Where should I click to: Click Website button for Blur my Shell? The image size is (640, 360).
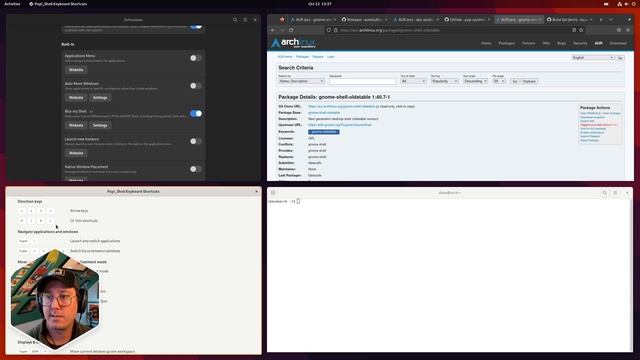click(76, 125)
